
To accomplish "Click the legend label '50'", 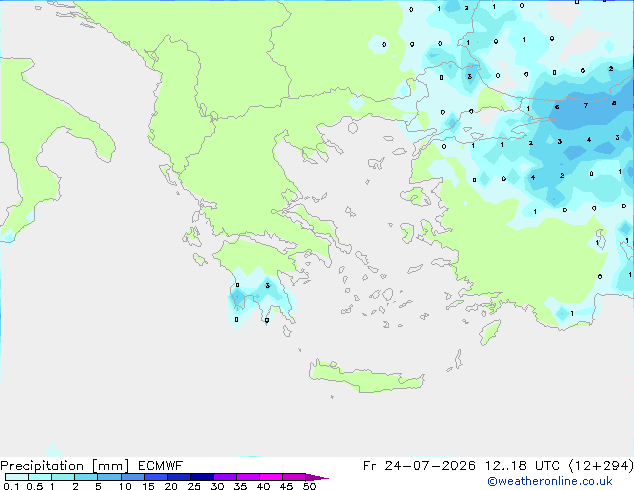I will point(309,486).
